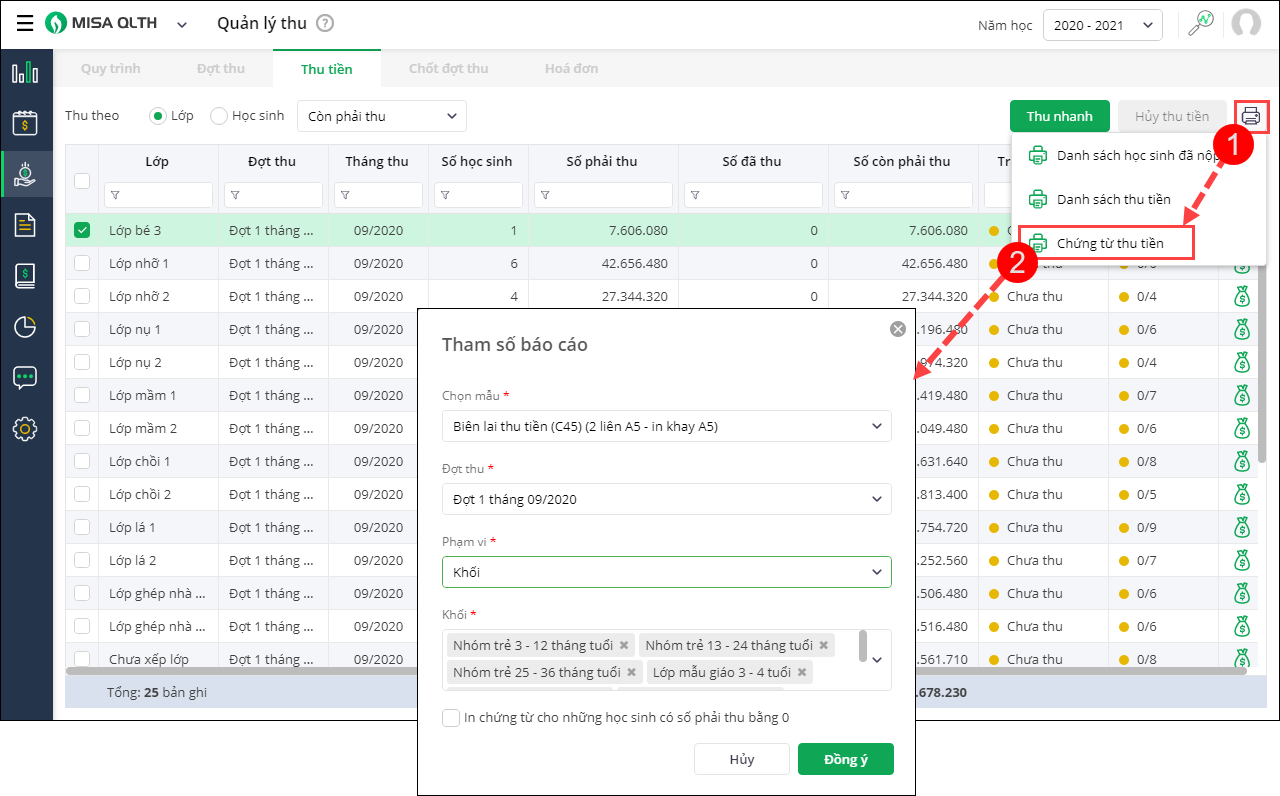Open the user avatar profile
1280x796 pixels.
[1246, 24]
